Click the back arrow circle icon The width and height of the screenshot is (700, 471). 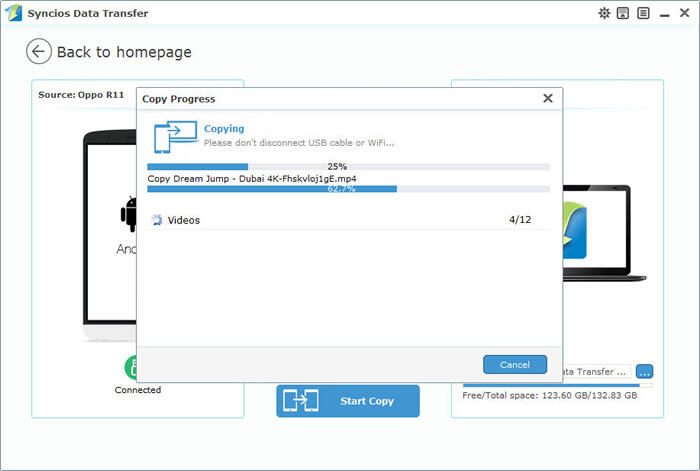39,52
